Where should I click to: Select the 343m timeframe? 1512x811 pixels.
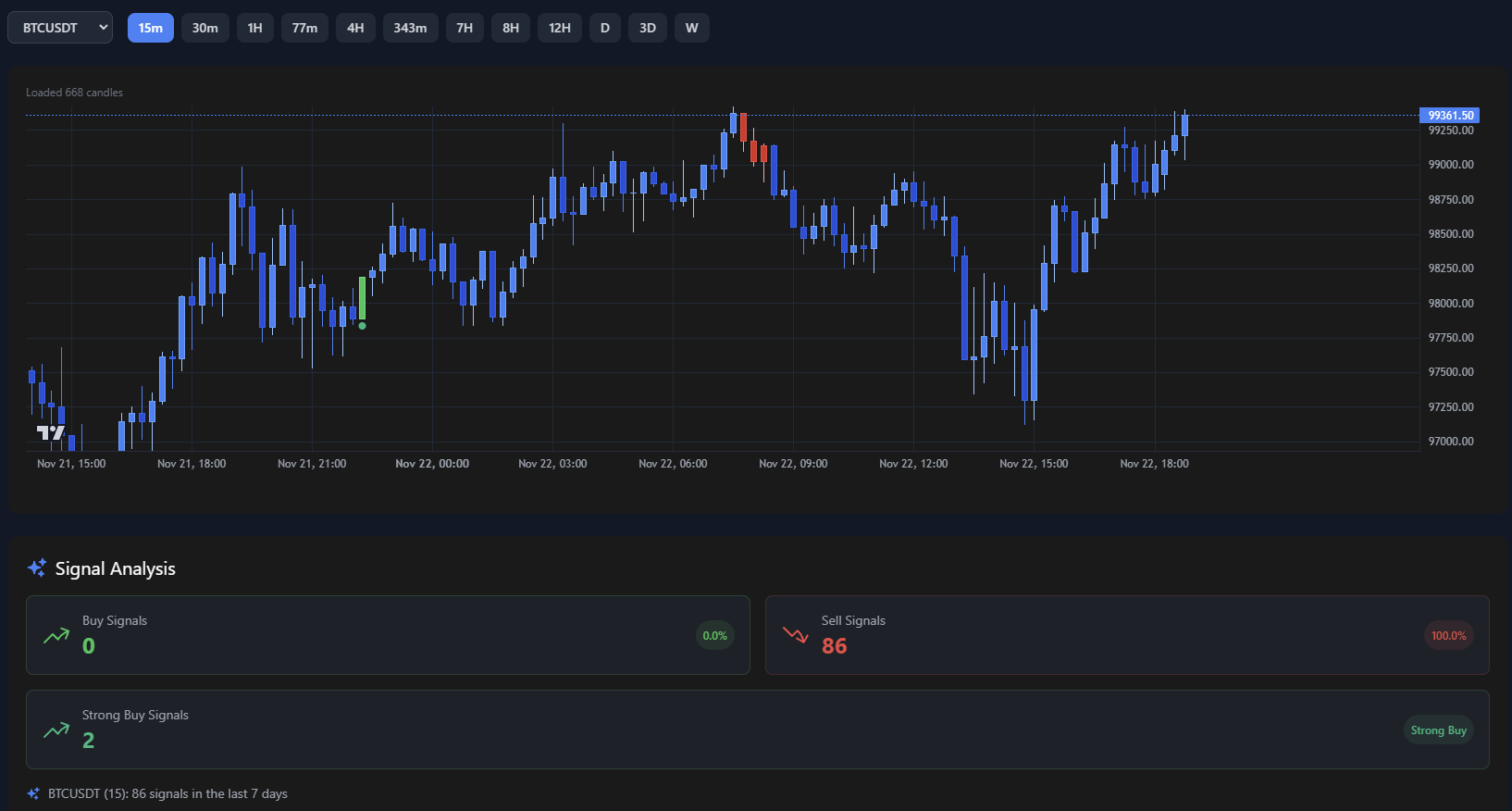410,28
